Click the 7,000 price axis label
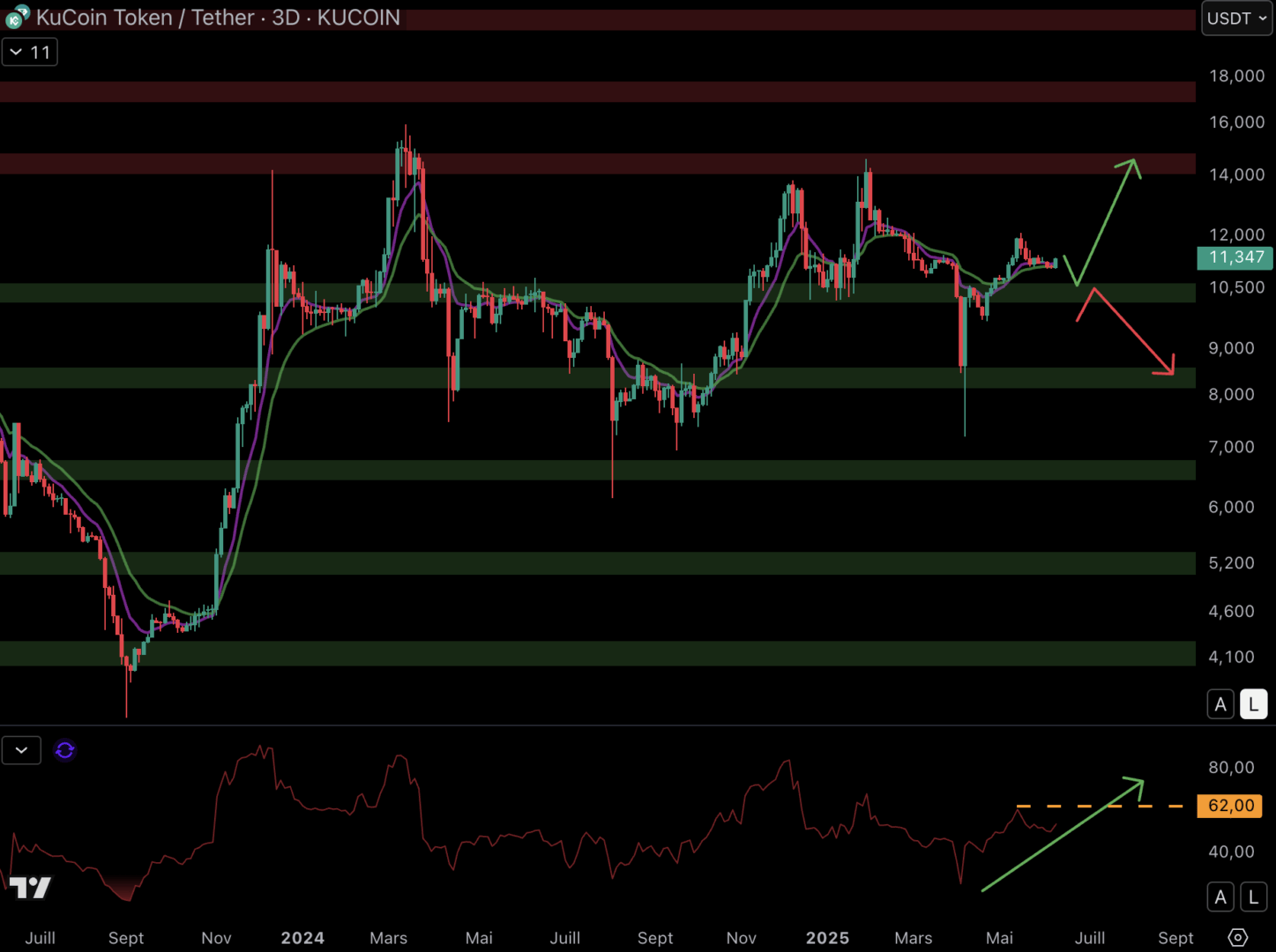 [1231, 447]
